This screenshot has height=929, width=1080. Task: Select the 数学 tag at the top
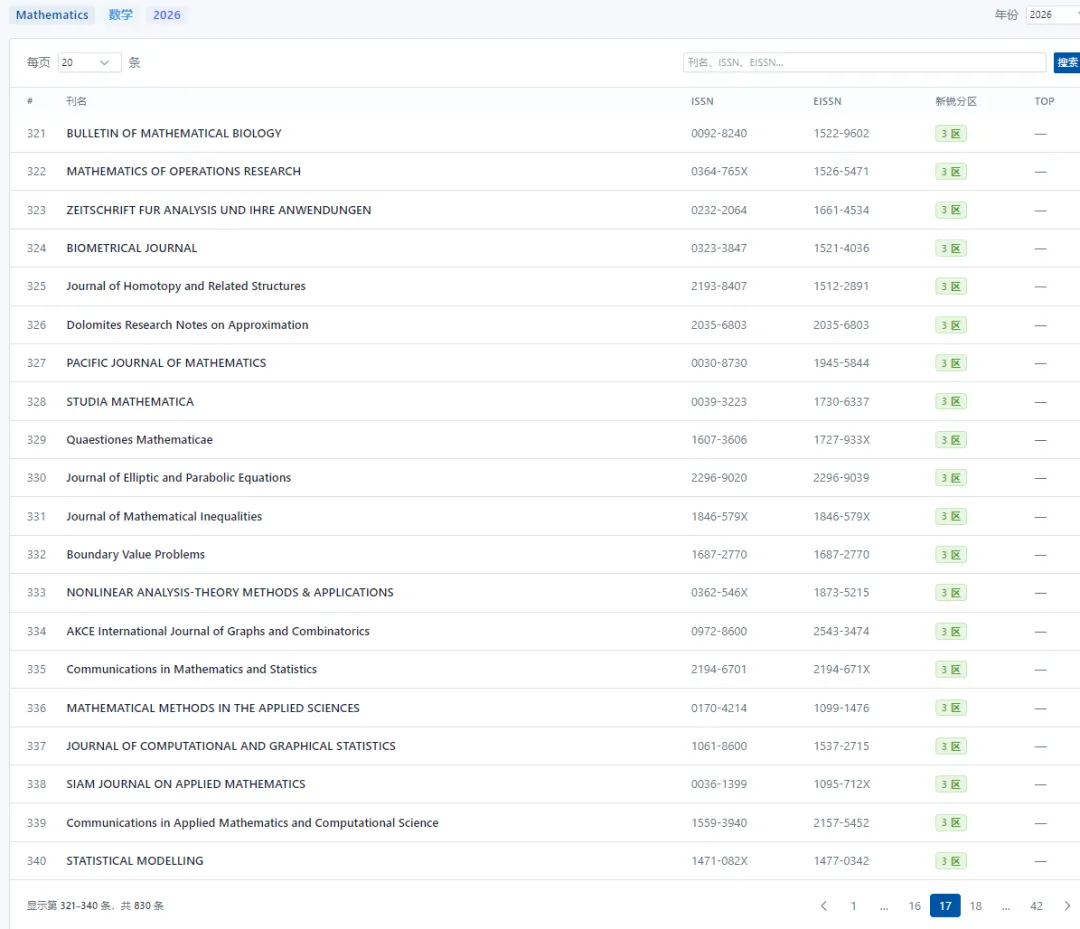coord(121,14)
